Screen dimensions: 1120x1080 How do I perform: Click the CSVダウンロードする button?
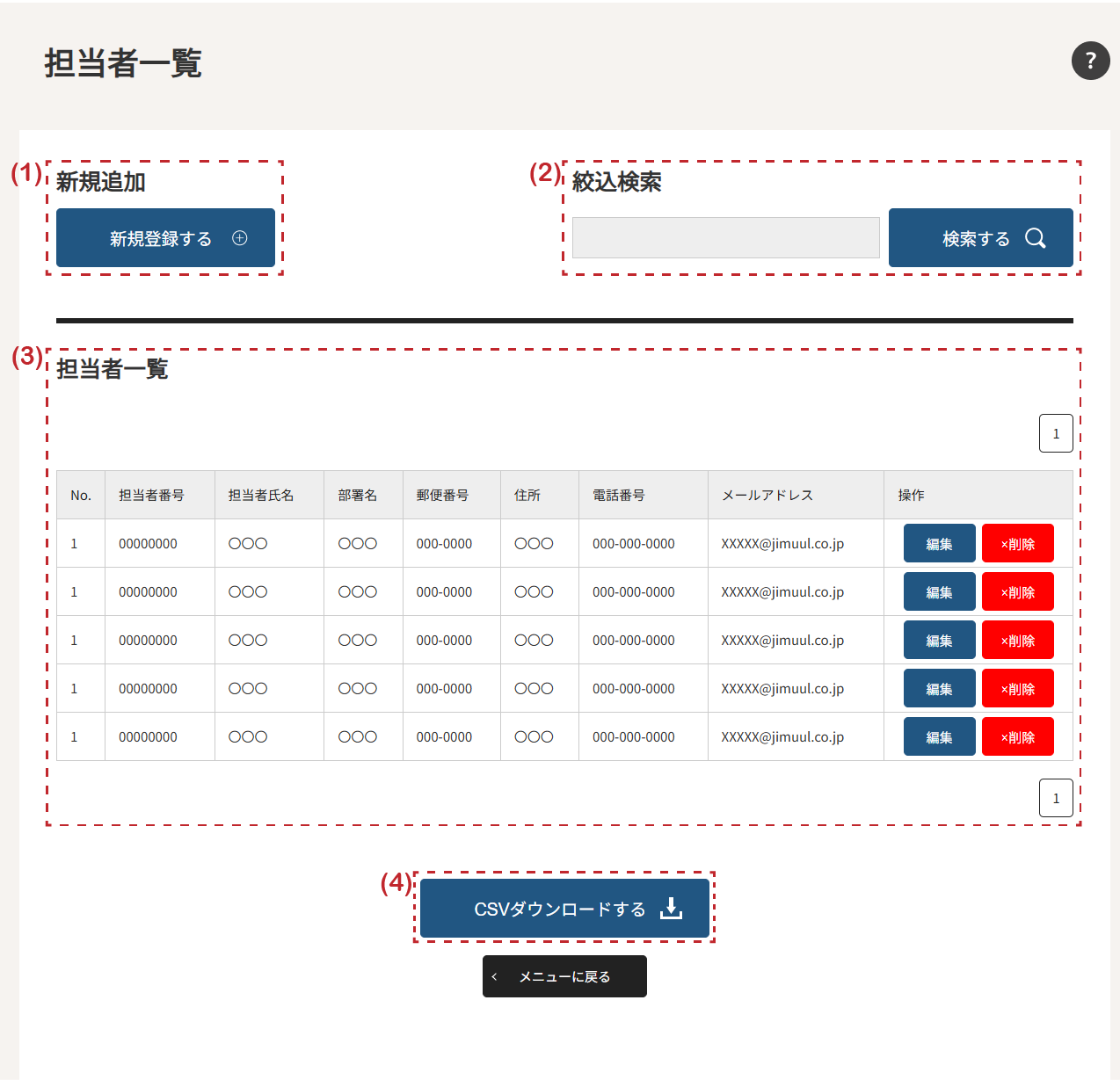[564, 909]
